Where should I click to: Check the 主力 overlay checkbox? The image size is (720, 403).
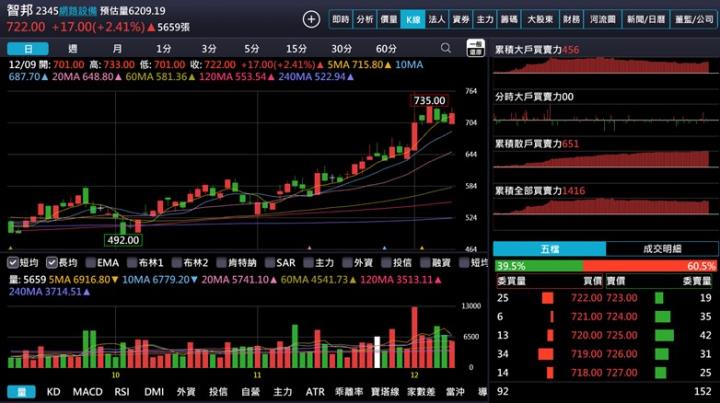click(308, 263)
